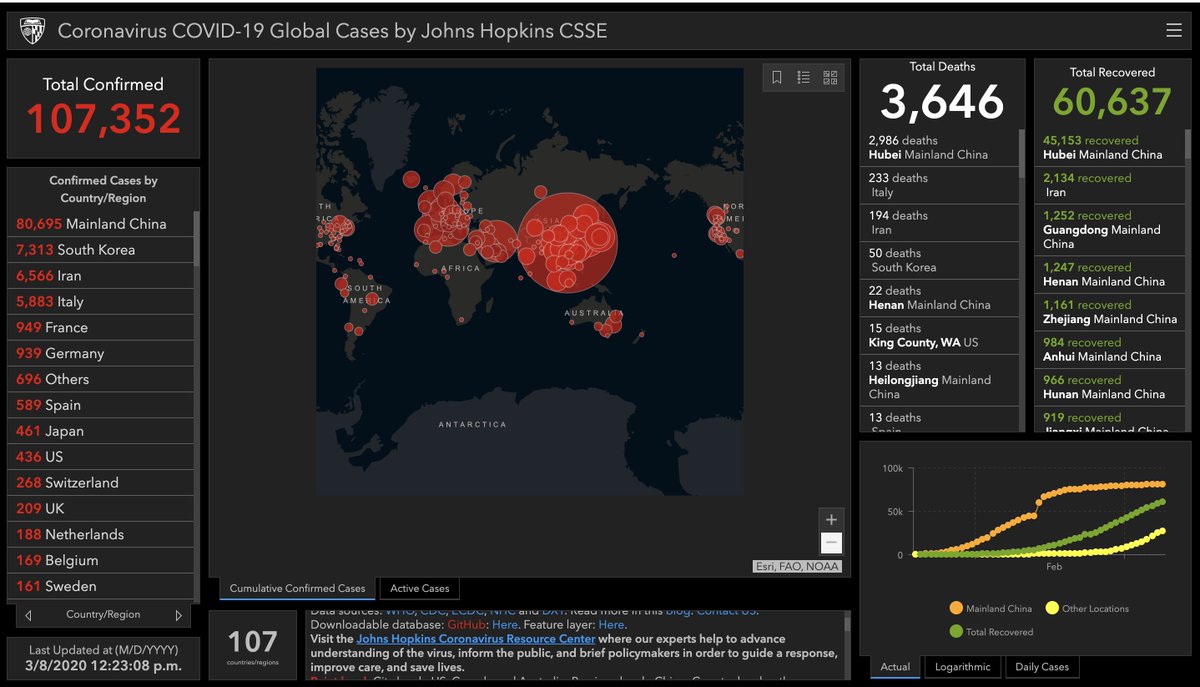
Task: Select 7,313 South Korea row
Action: click(x=101, y=250)
